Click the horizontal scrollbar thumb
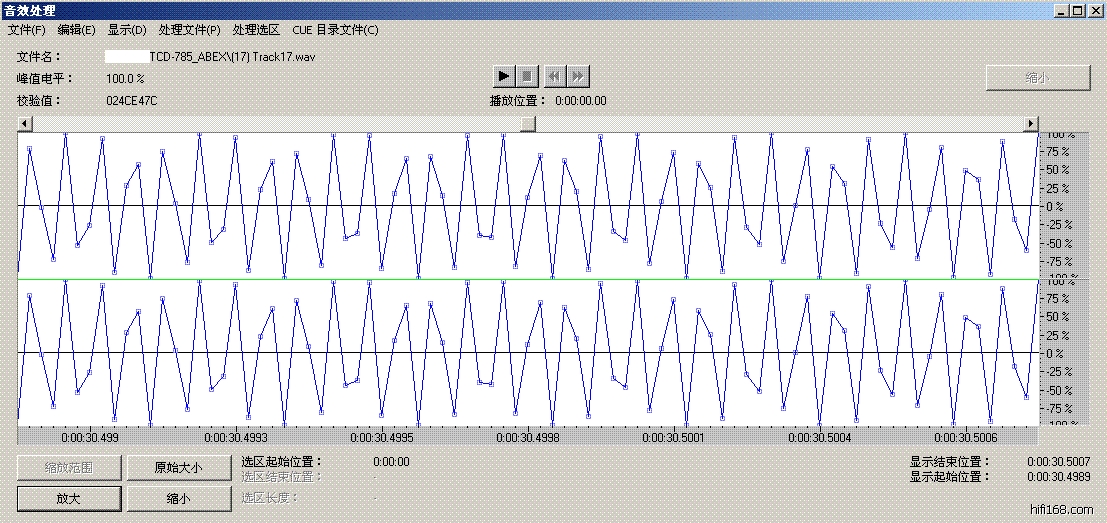This screenshot has width=1107, height=523. point(528,123)
